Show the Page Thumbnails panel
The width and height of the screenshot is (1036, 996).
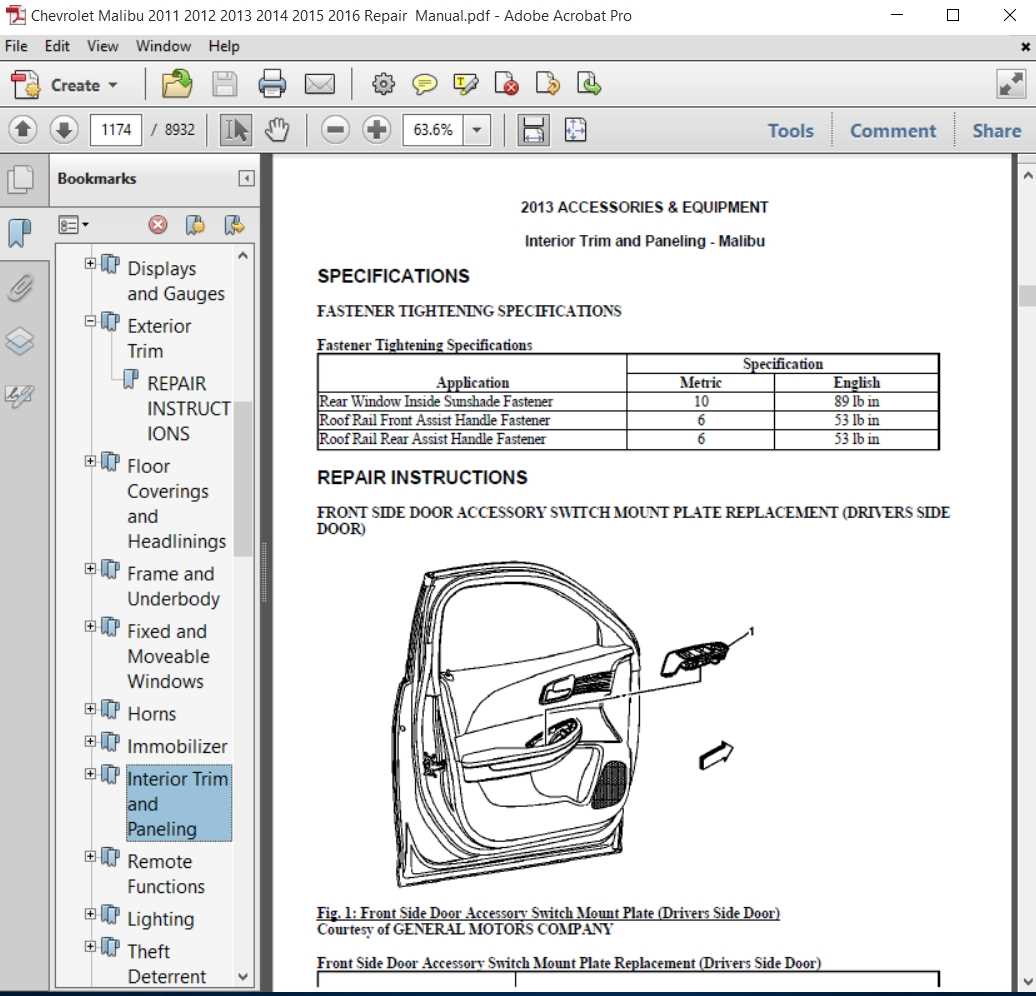(20, 179)
